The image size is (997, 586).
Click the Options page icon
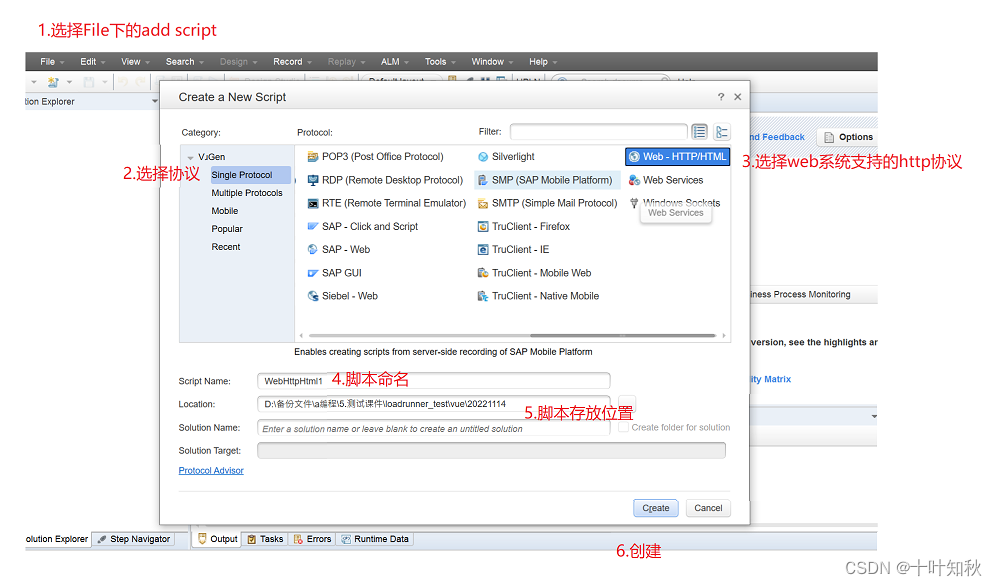click(829, 137)
